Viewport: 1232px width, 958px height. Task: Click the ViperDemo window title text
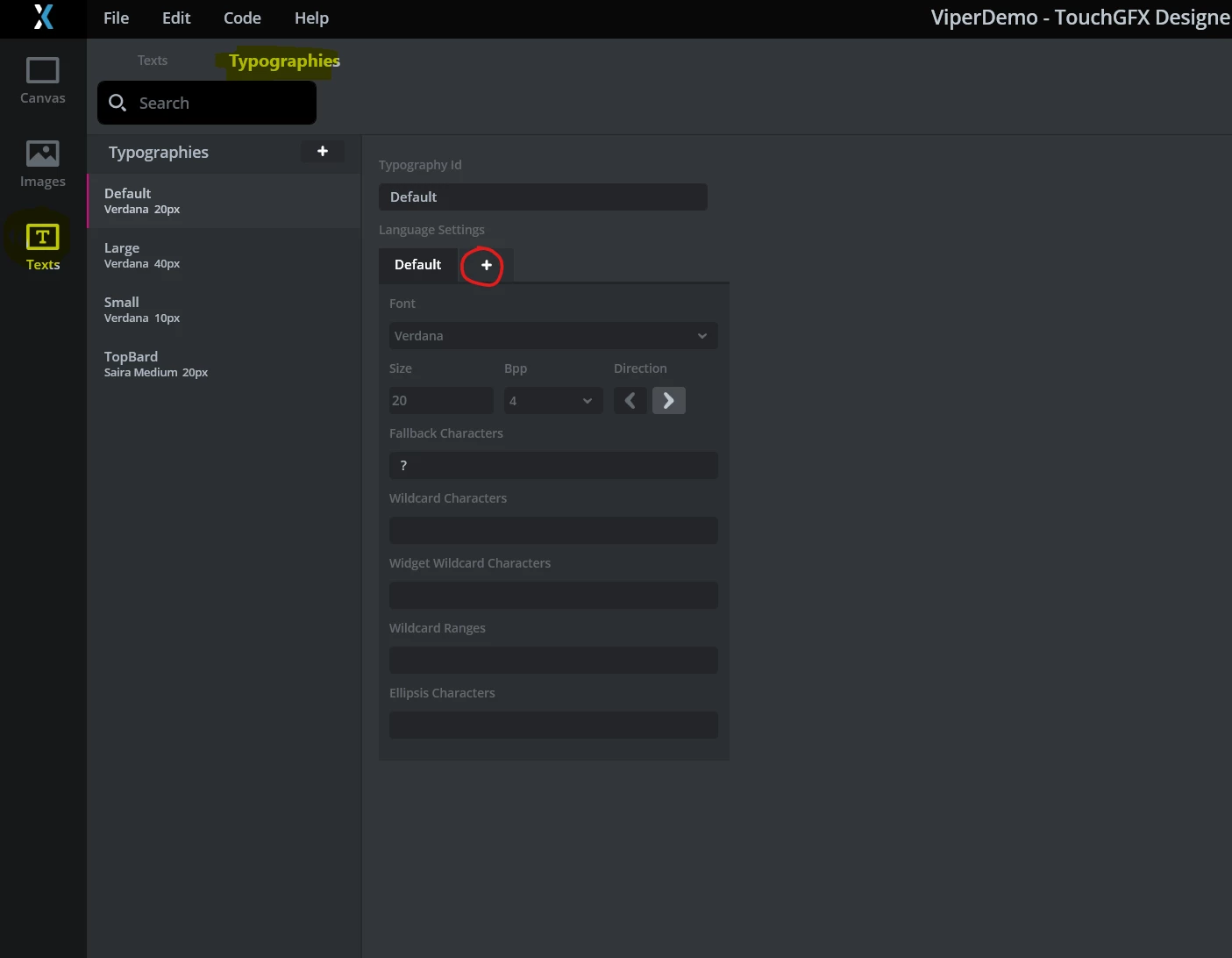(x=1080, y=18)
